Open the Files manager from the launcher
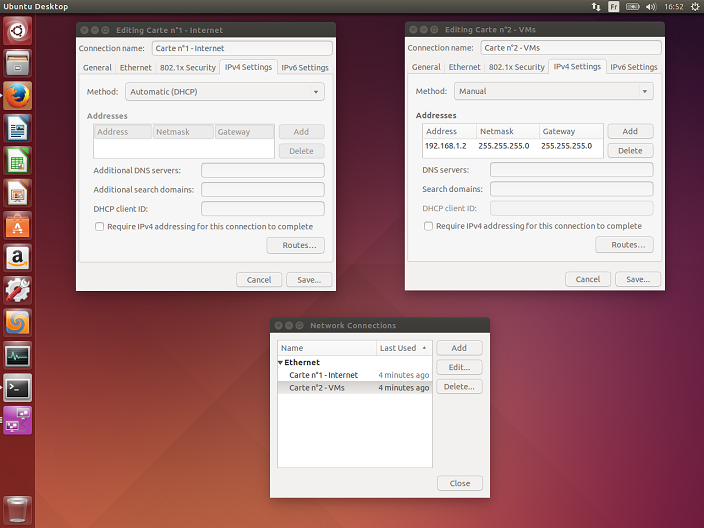704x528 pixels. [18, 63]
